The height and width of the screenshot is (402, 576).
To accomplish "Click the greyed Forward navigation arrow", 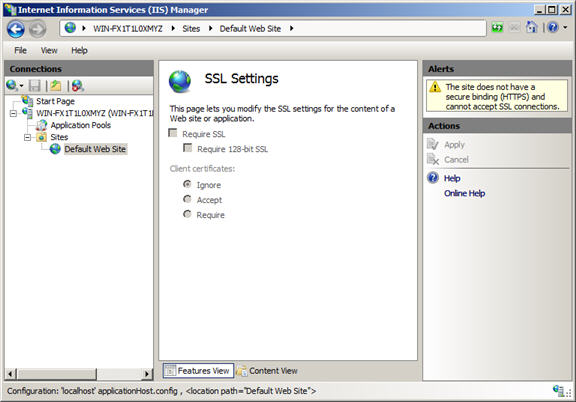I will click(37, 29).
